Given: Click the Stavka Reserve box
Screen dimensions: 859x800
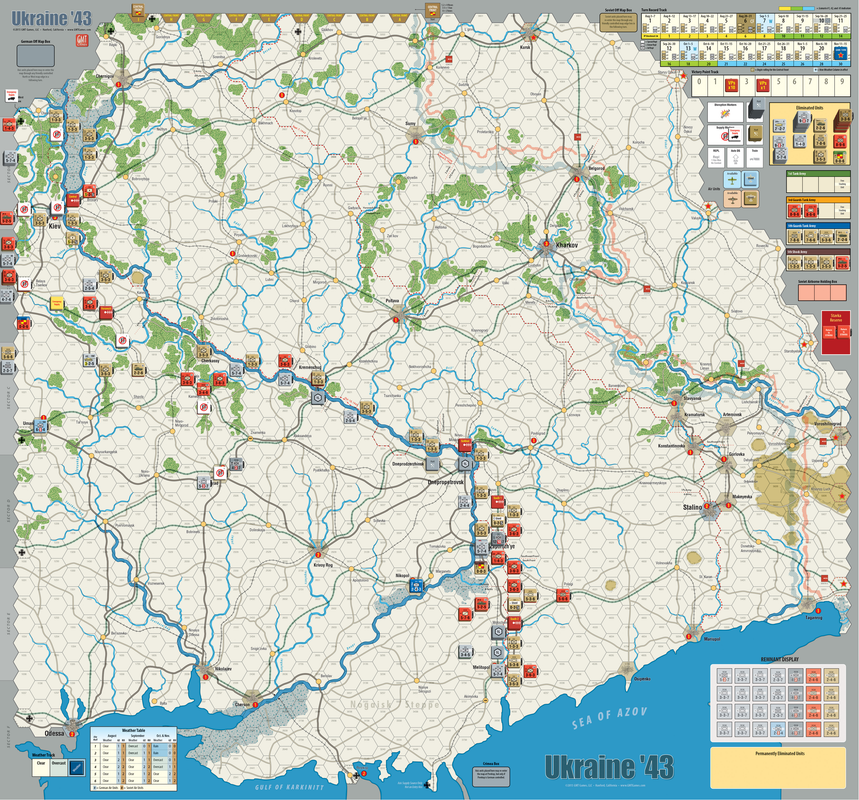Looking at the screenshot, I should coord(836,332).
